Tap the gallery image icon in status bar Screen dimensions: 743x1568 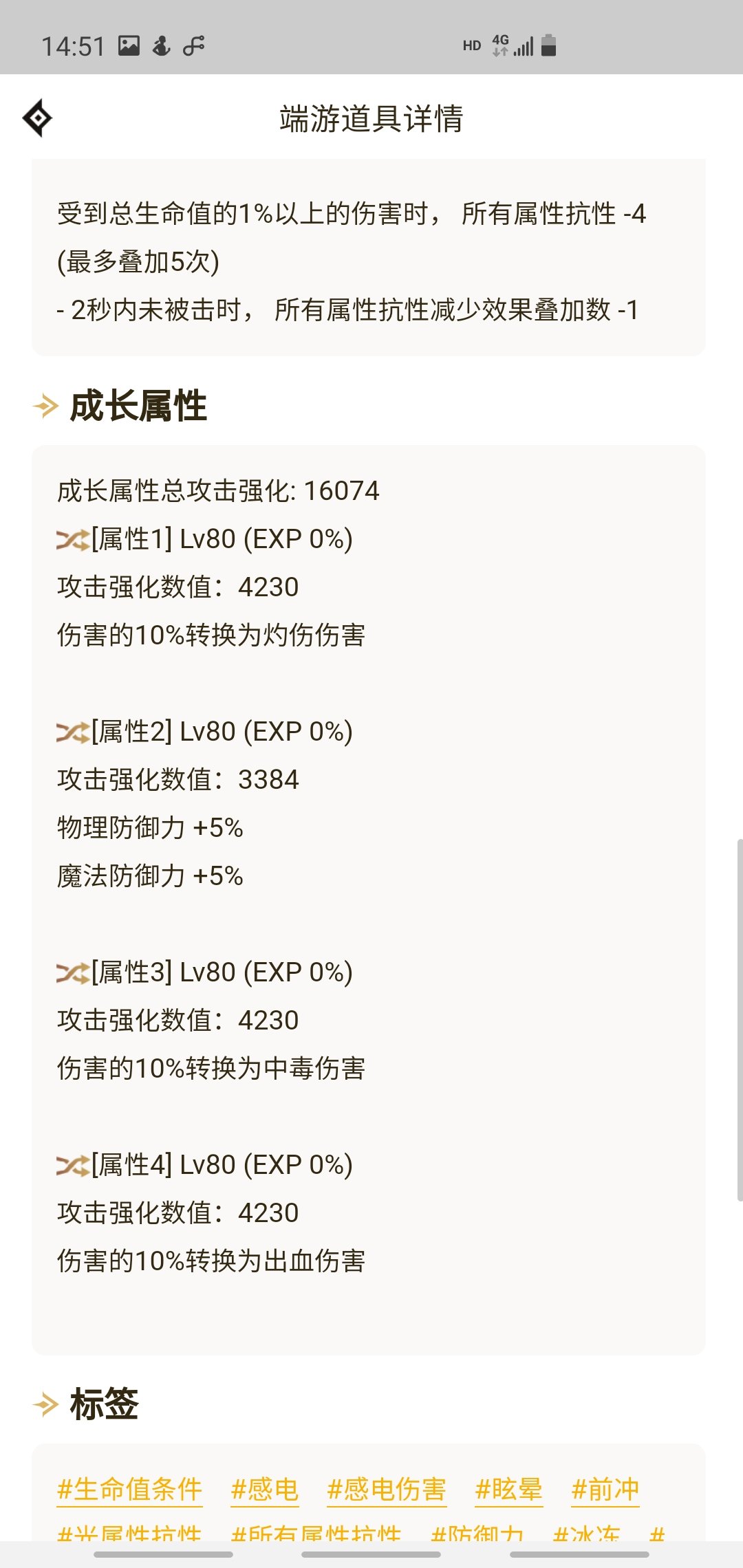(x=129, y=46)
